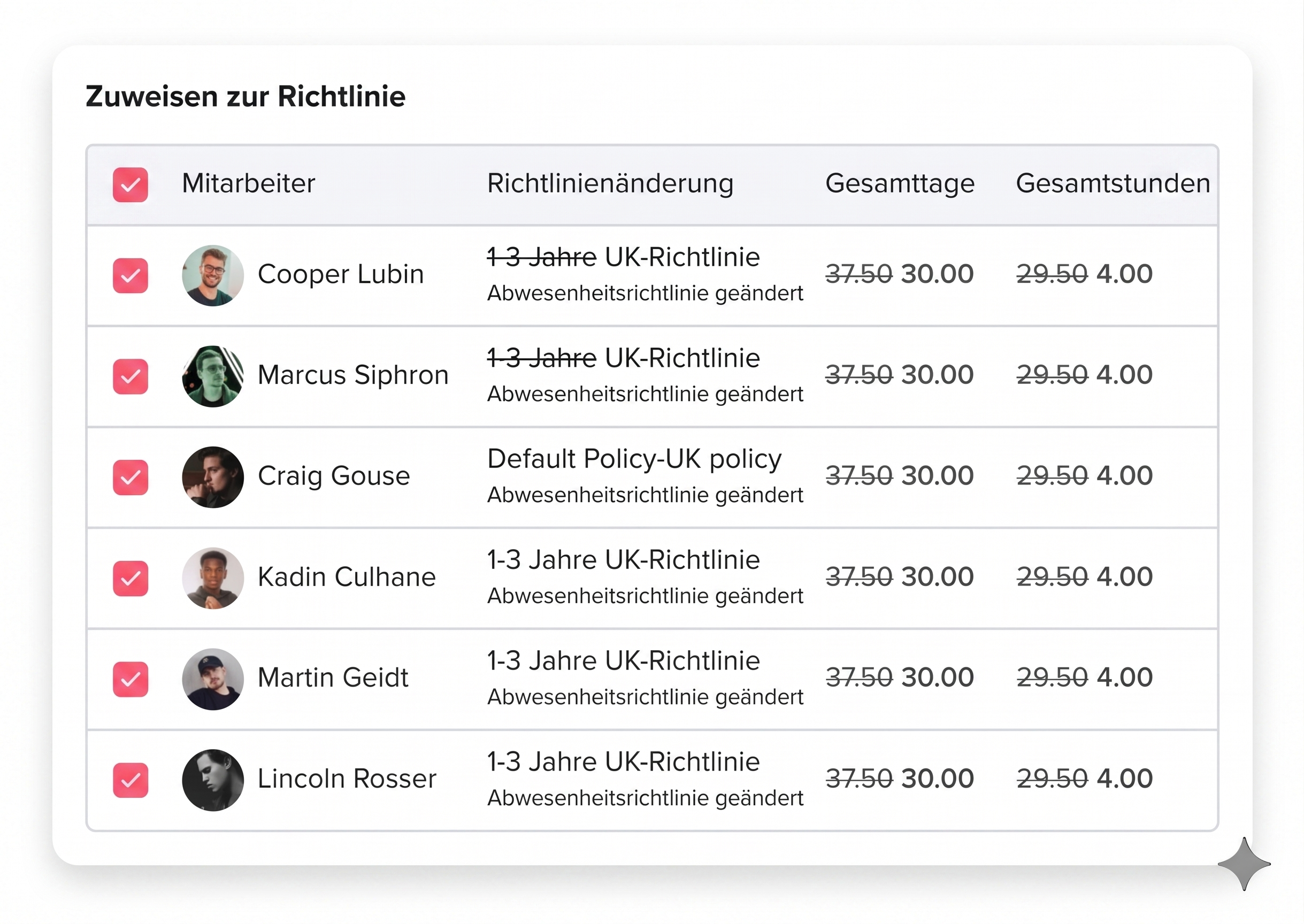This screenshot has height=924, width=1304.
Task: Uncheck Martin Geidt's row checkbox
Action: [131, 679]
